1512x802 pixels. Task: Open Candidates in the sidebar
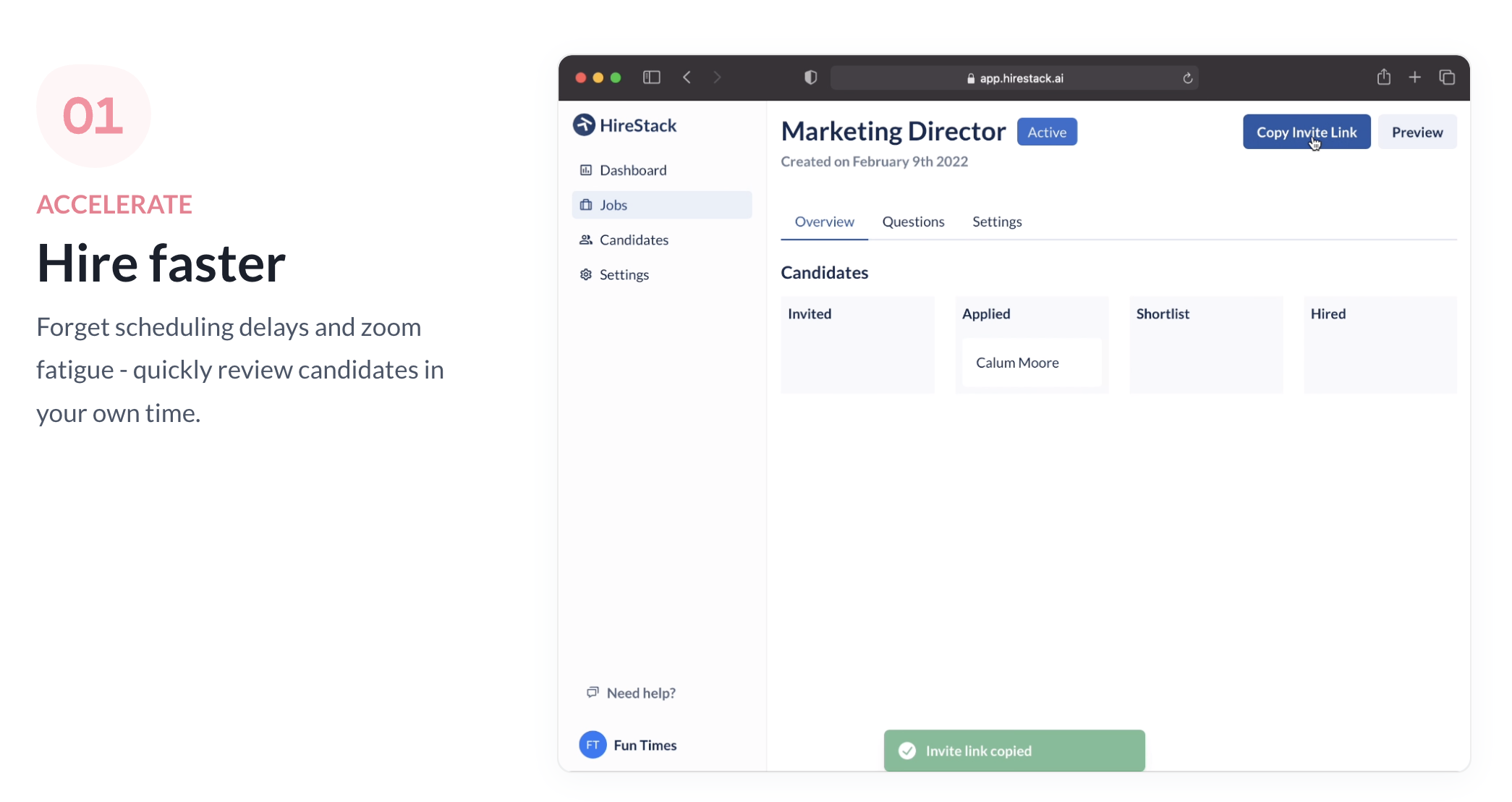tap(633, 240)
